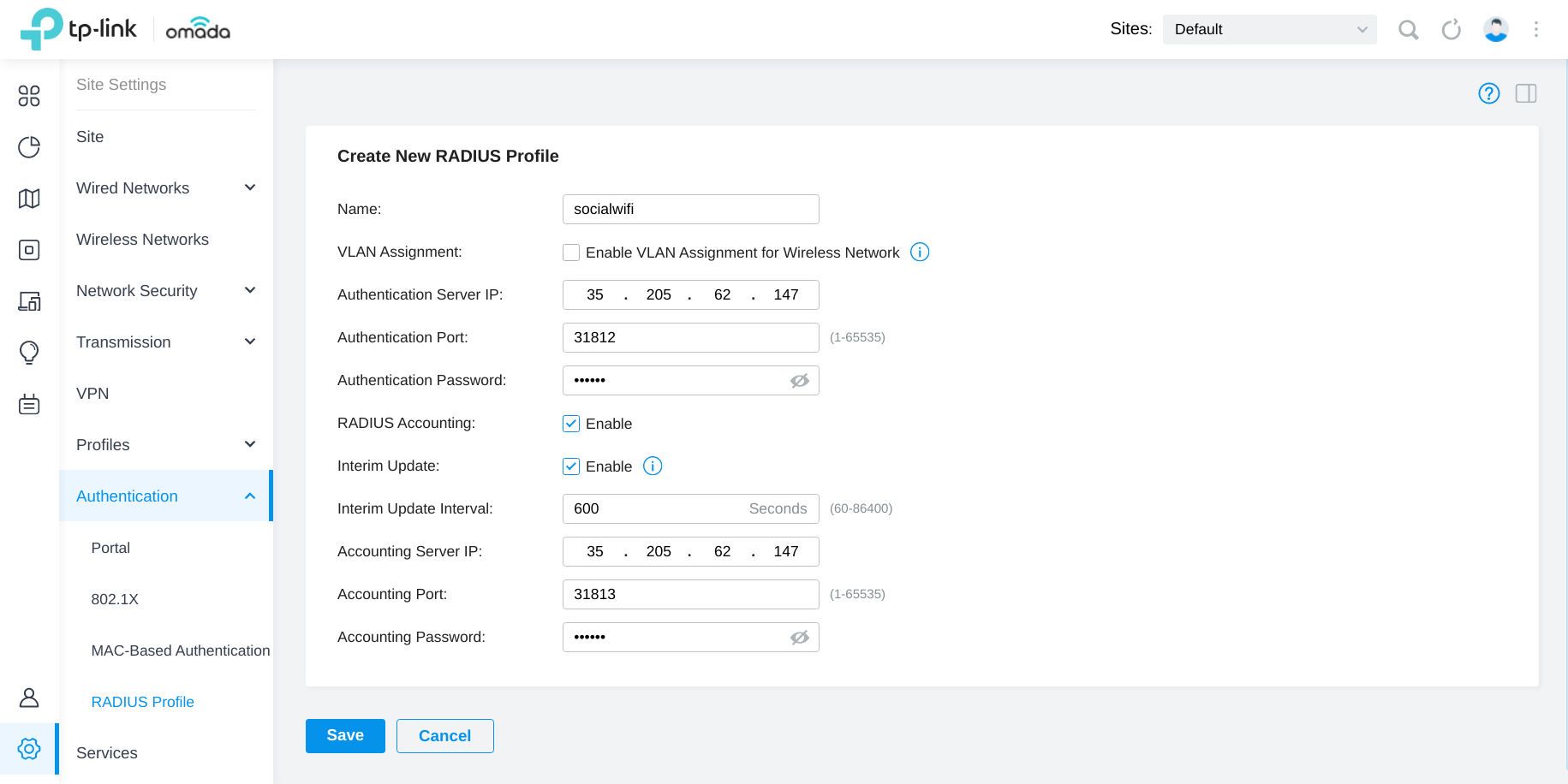The image size is (1568, 784).
Task: Enable VLAN Assignment for Wireless Network checkbox
Action: pos(571,252)
